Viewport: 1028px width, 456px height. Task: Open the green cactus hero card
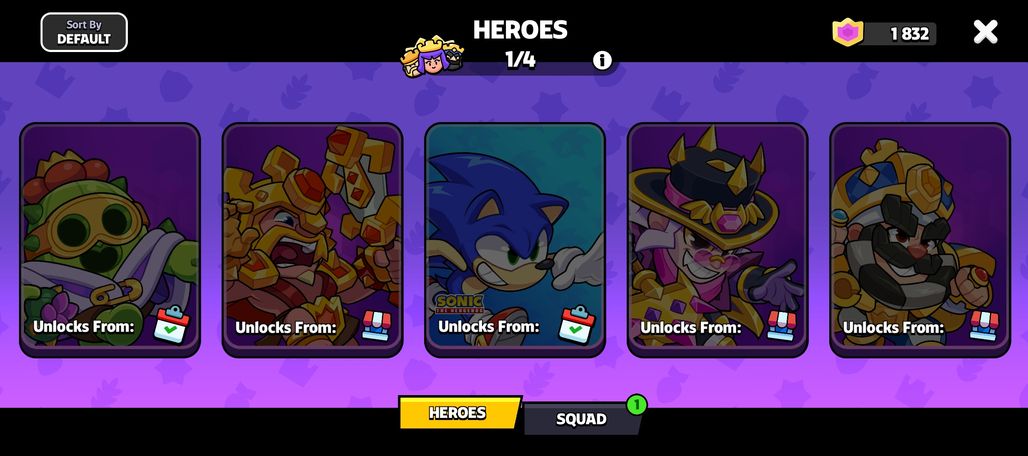pyautogui.click(x=109, y=239)
